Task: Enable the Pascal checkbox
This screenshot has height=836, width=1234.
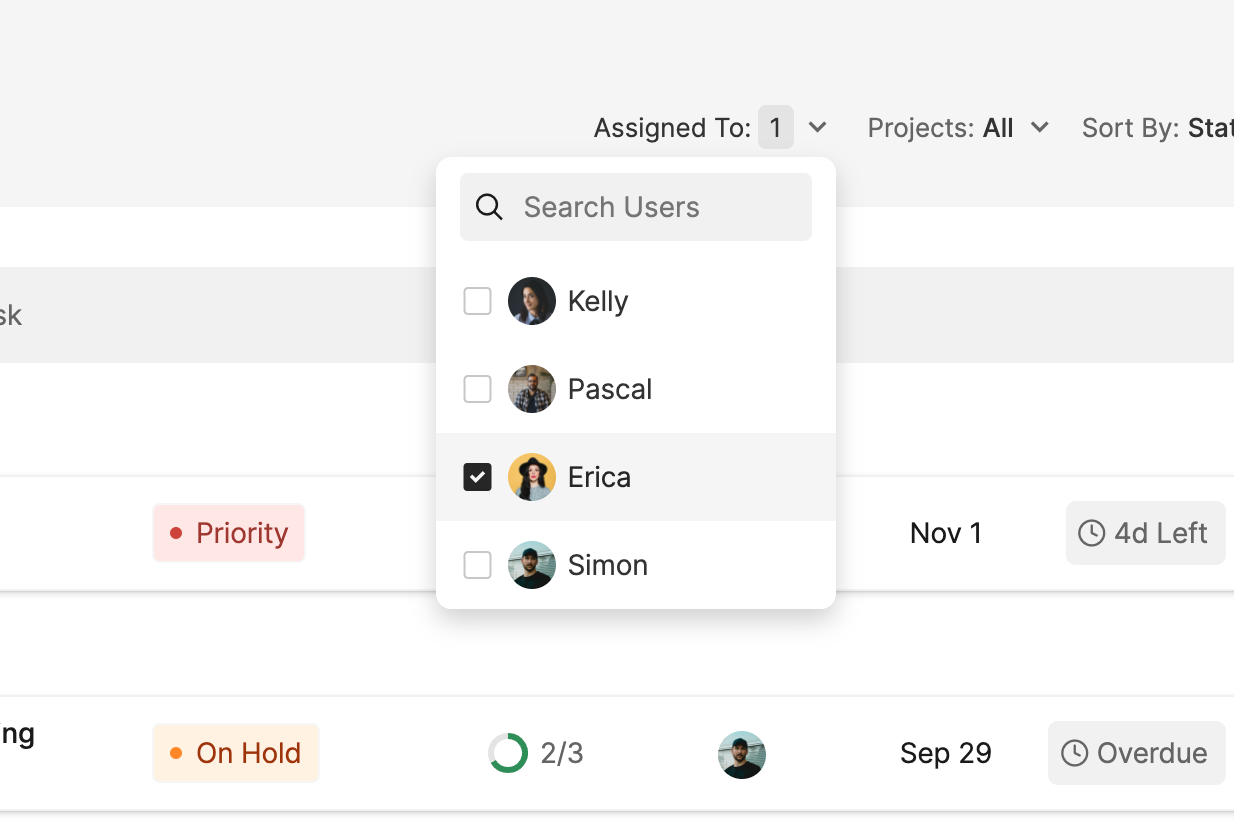Action: [x=478, y=389]
